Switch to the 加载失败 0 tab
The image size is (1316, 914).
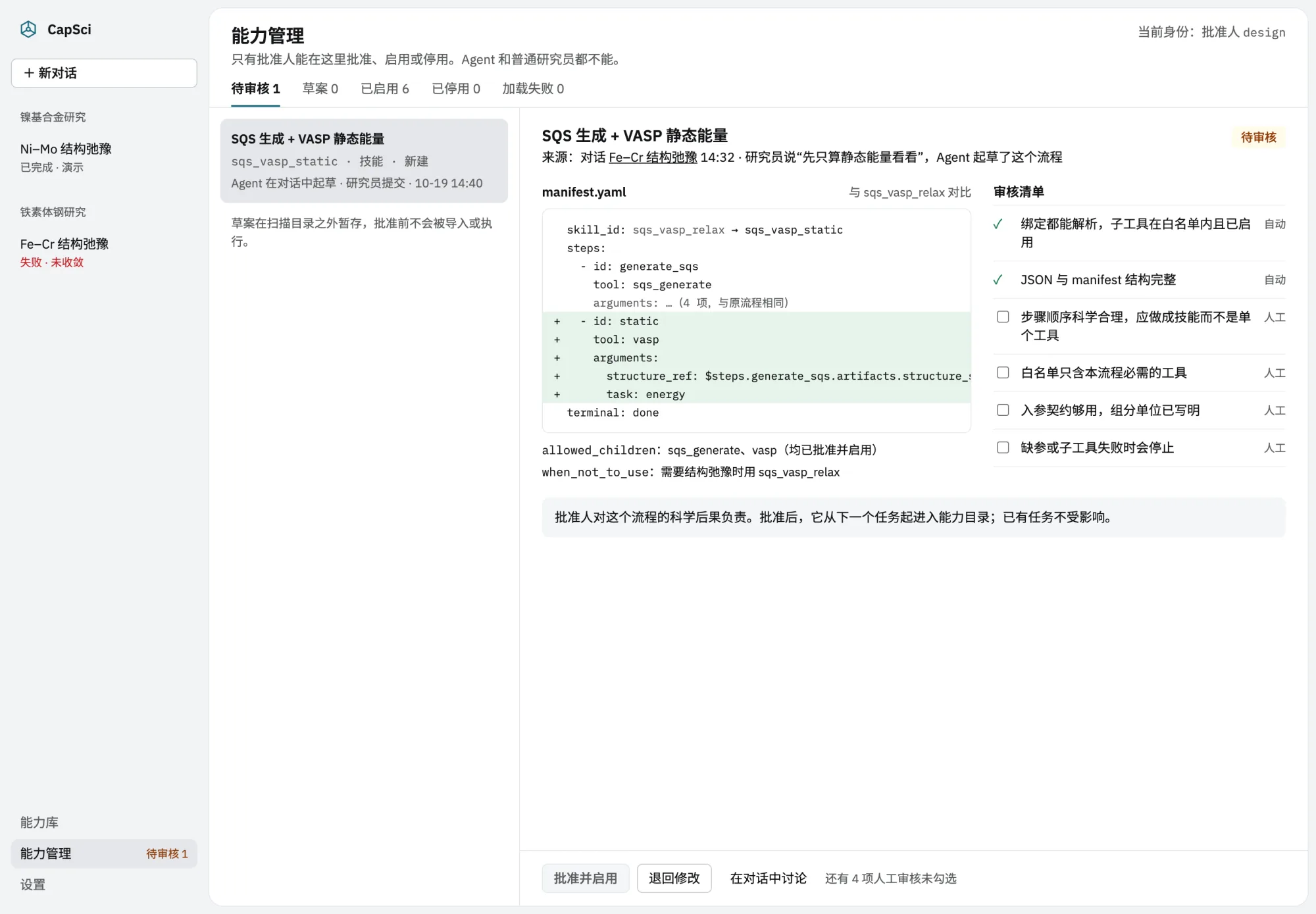pos(533,89)
